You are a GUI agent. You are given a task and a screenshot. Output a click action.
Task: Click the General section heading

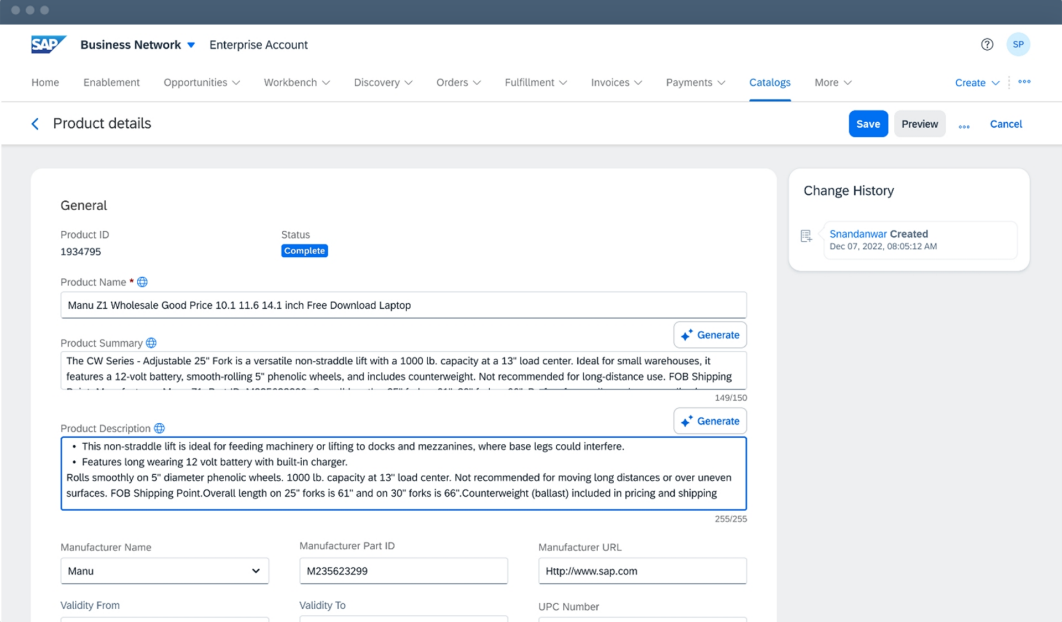tap(84, 205)
